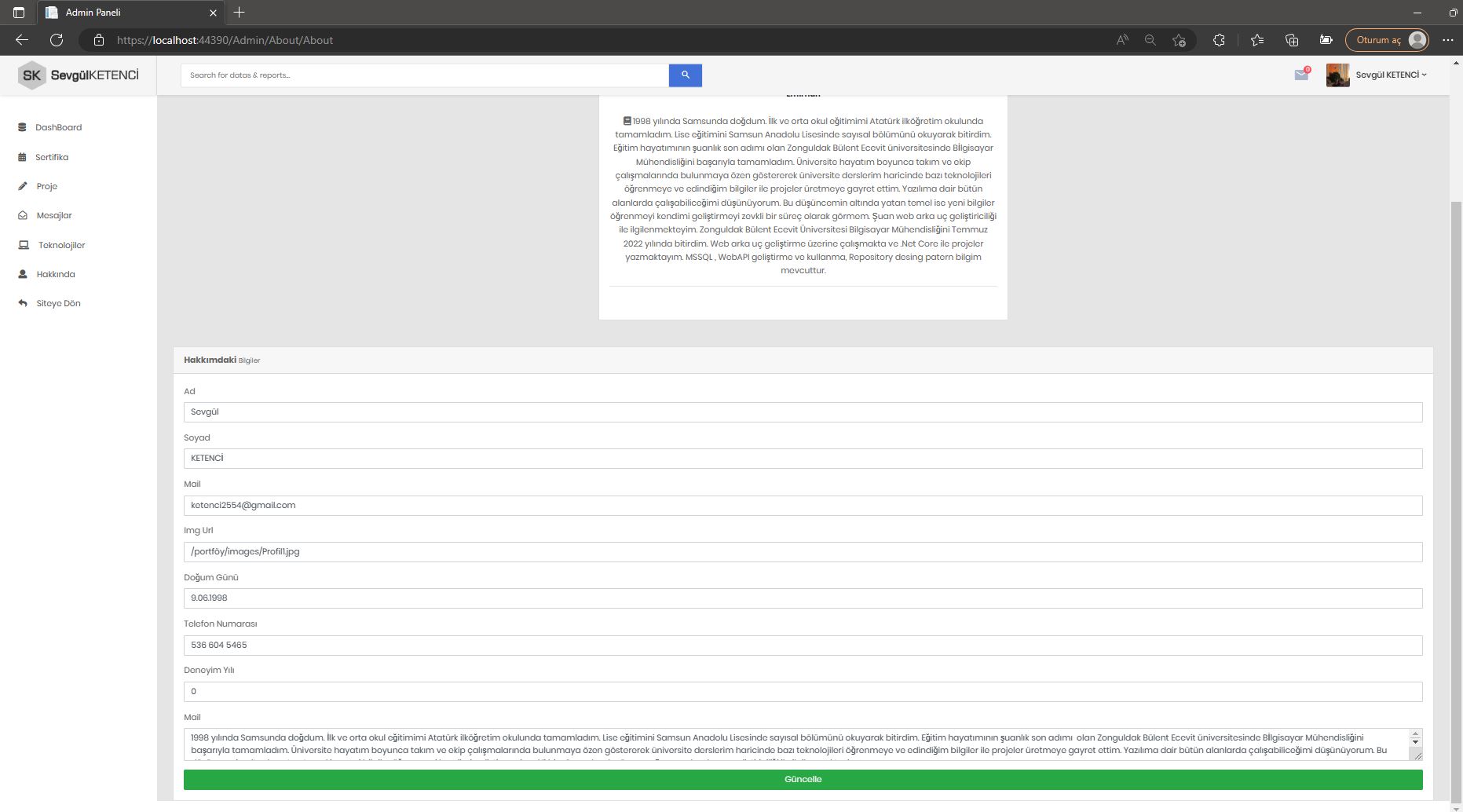Click the Doğum Günü date field

(803, 598)
